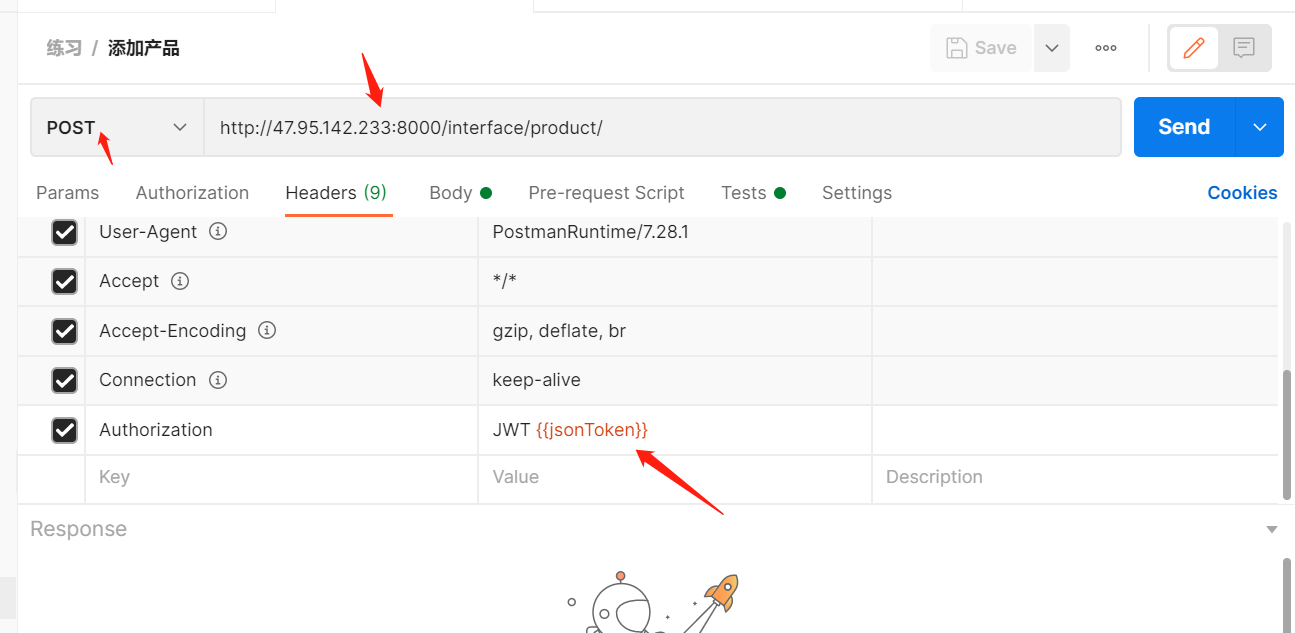The image size is (1295, 633).
Task: Uncheck the Accept-Encoding header checkbox
Action: tap(64, 331)
